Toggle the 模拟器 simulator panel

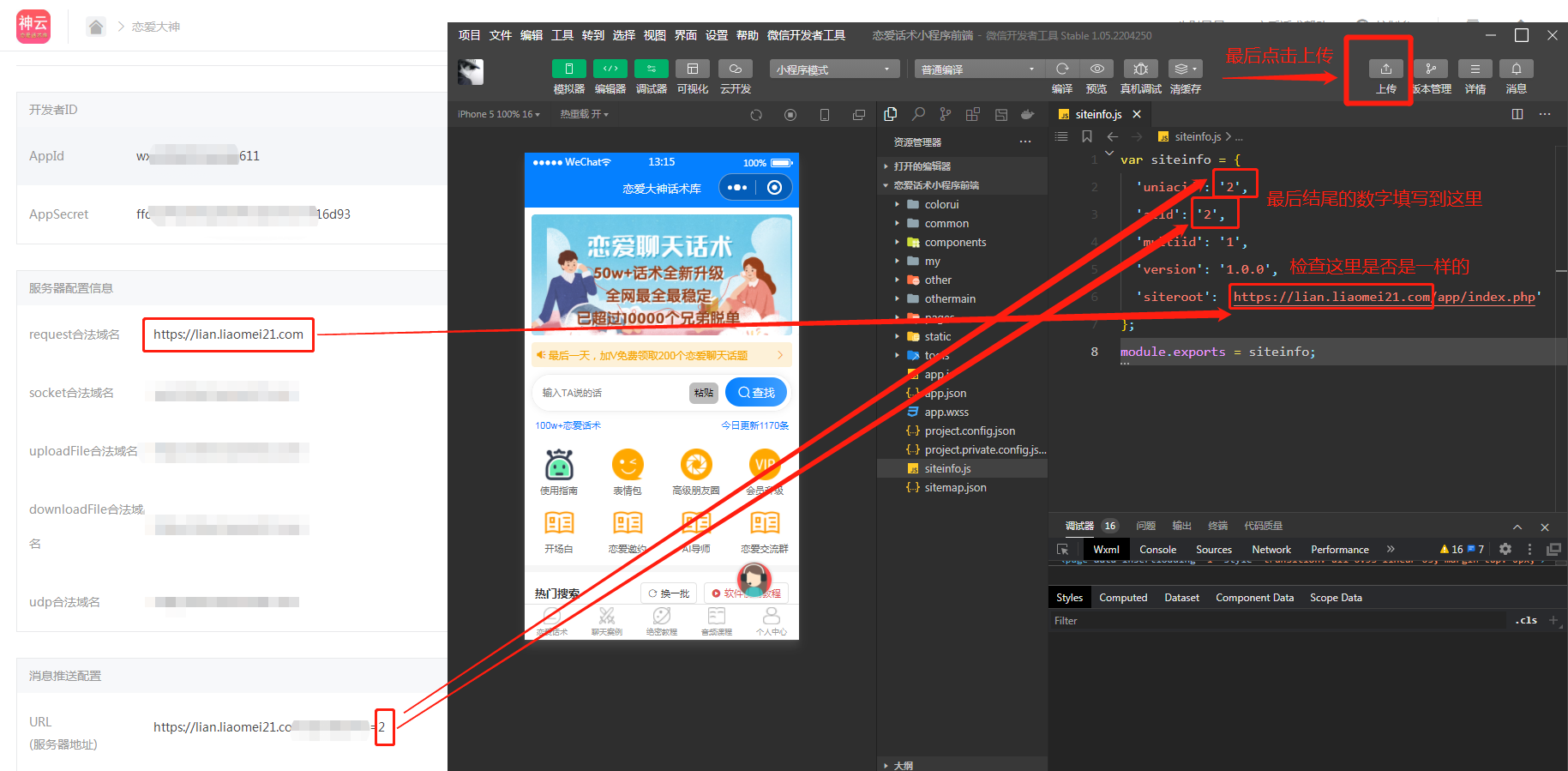(x=568, y=69)
